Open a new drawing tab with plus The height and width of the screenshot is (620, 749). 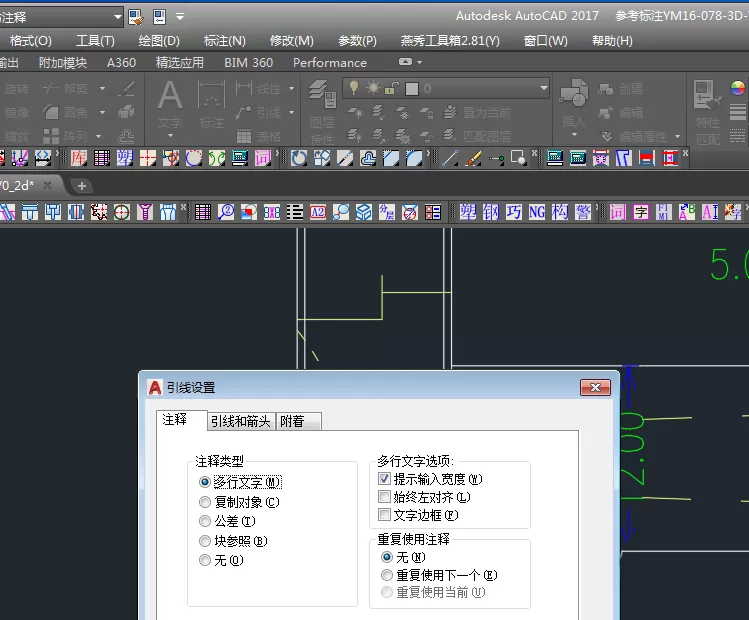[82, 186]
